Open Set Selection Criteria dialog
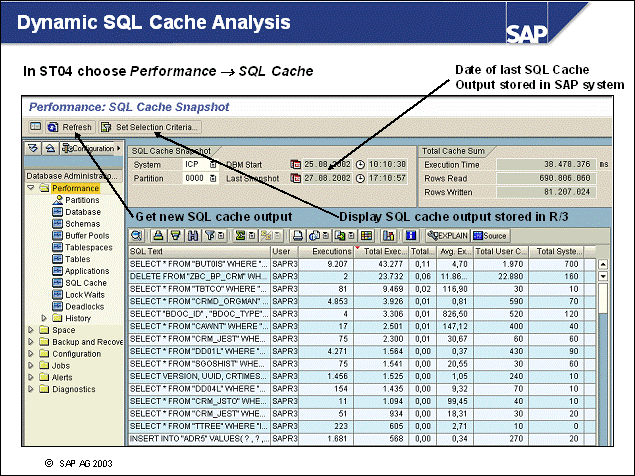The width and height of the screenshot is (635, 476). point(150,127)
